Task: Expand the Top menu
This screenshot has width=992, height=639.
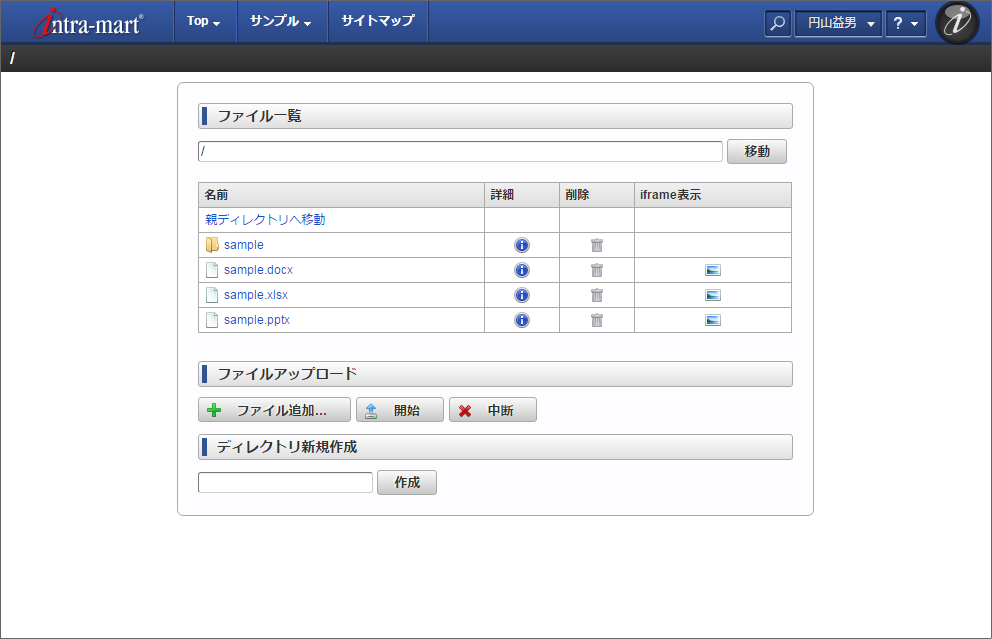Action: point(204,21)
